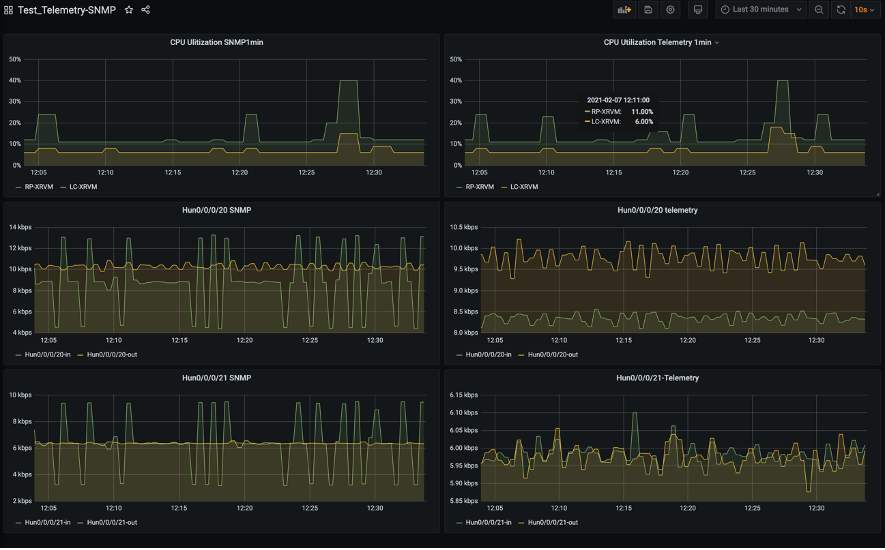Click the Add panel icon
Viewport: 885px width, 550px height.
[625, 10]
